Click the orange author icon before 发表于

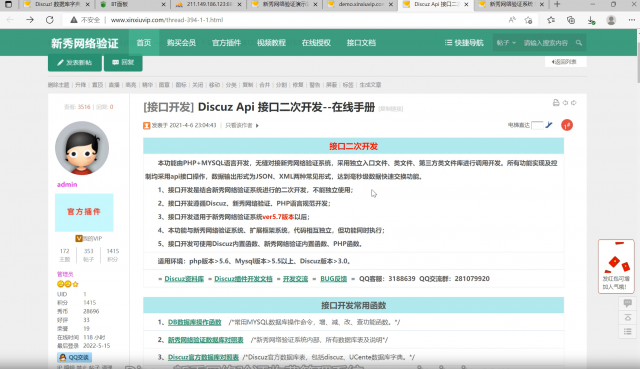pos(147,125)
